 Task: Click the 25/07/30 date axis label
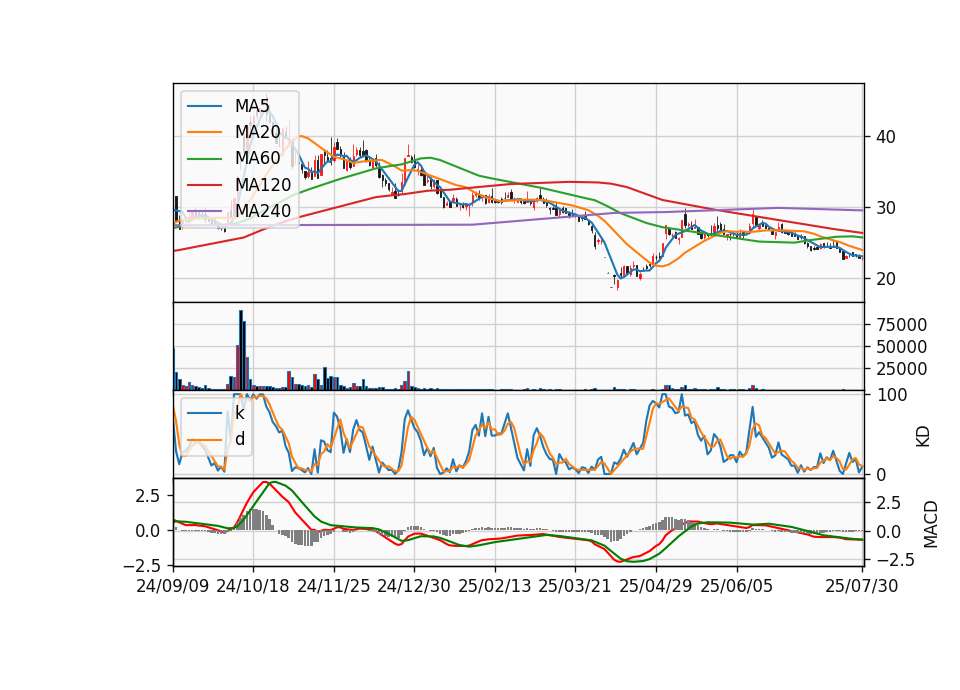click(x=862, y=586)
